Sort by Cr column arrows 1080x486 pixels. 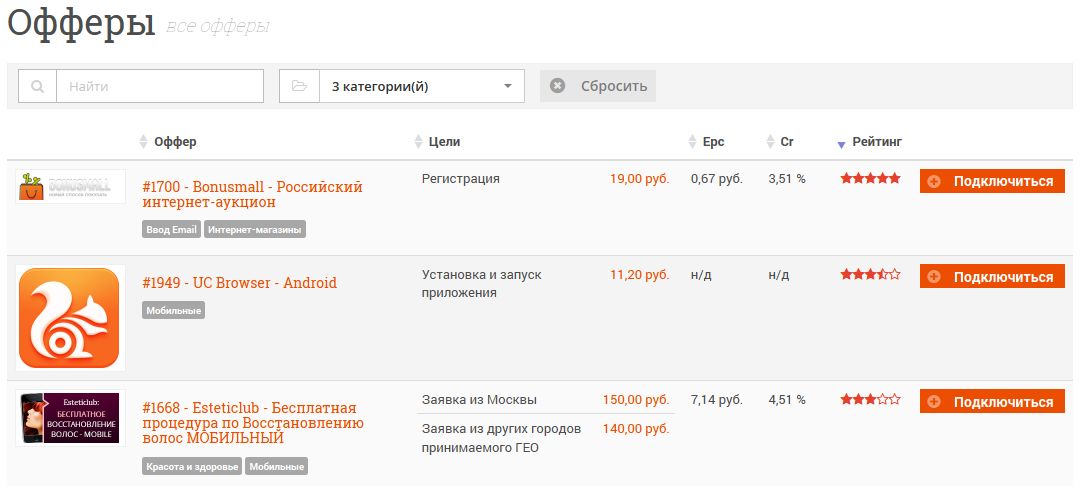(771, 142)
